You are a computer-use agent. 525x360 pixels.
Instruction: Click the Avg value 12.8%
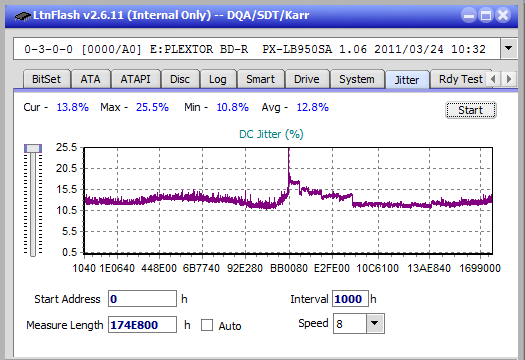[x=313, y=107]
